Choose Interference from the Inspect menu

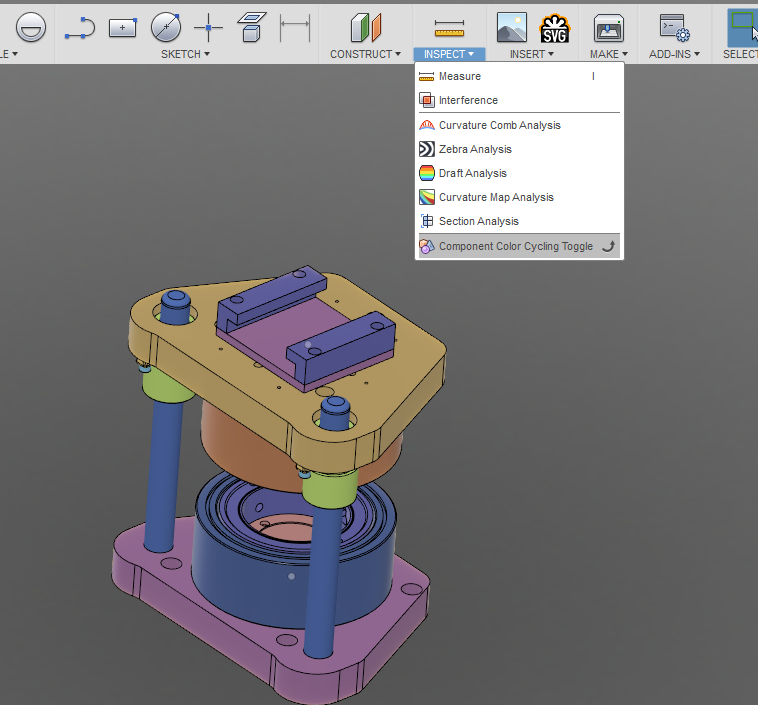pyautogui.click(x=519, y=100)
